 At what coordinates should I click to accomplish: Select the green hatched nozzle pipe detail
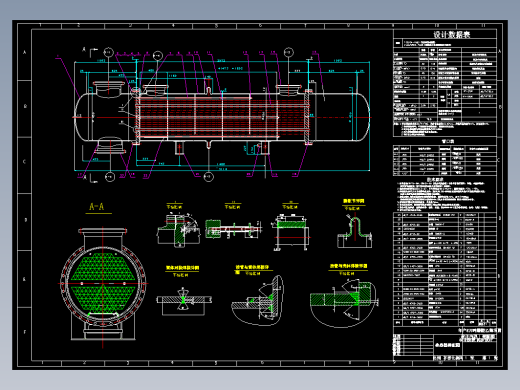(x=292, y=233)
